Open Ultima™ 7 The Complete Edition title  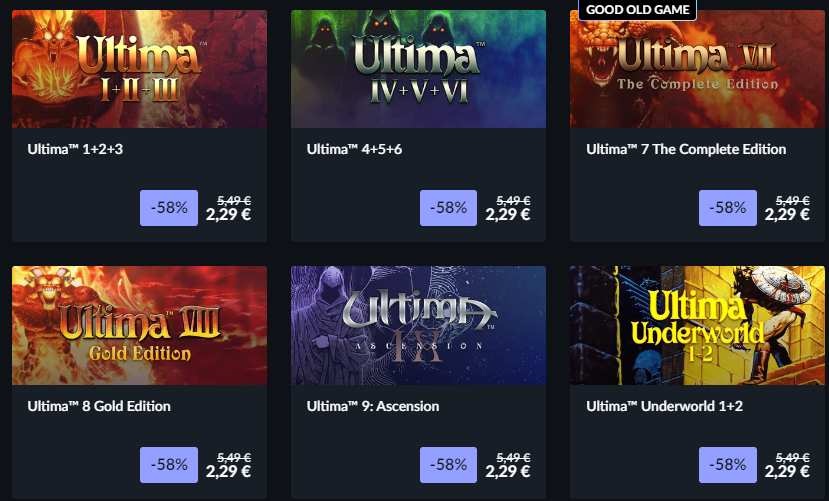[x=686, y=149]
